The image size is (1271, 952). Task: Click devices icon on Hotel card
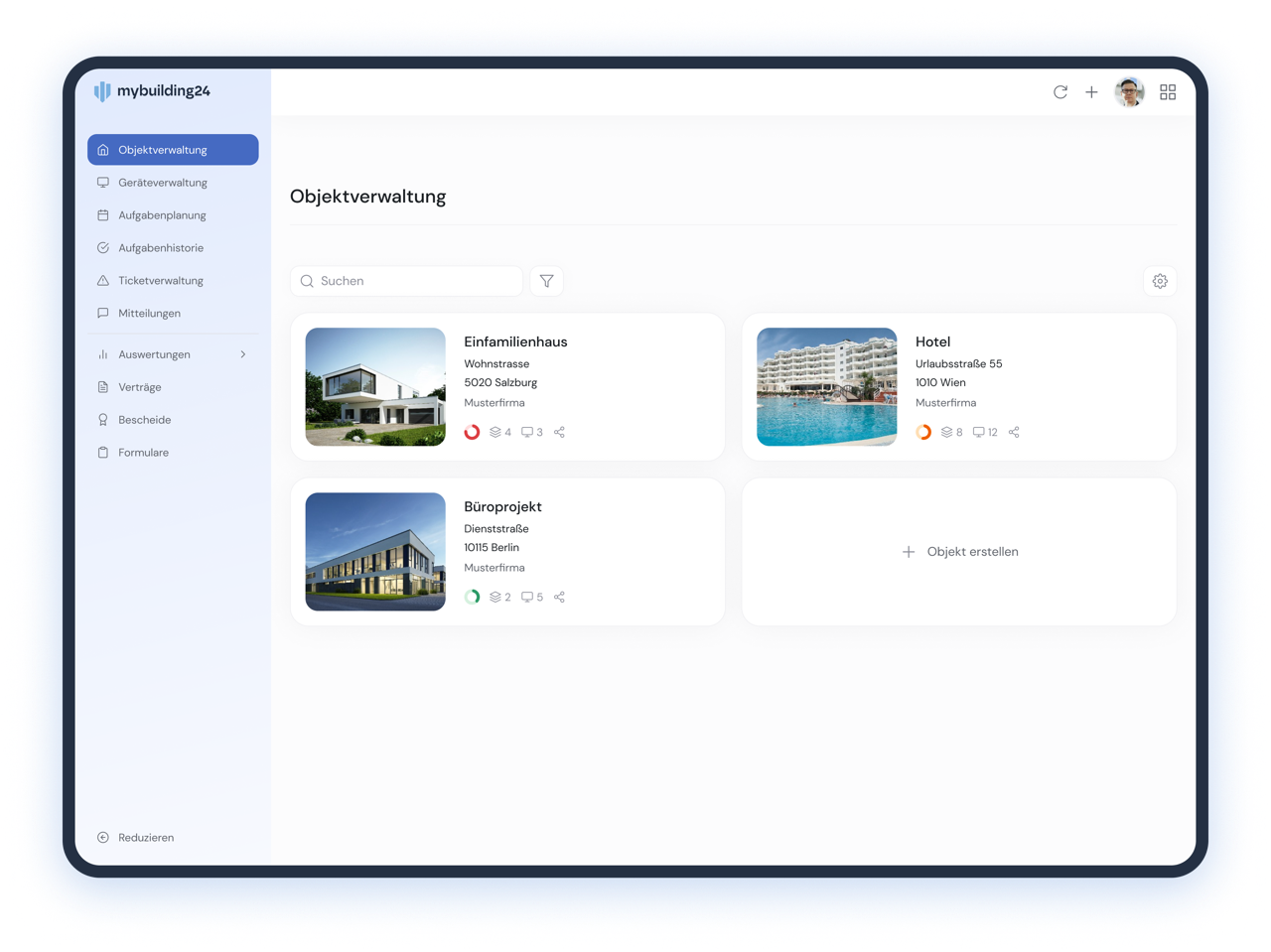pos(979,432)
